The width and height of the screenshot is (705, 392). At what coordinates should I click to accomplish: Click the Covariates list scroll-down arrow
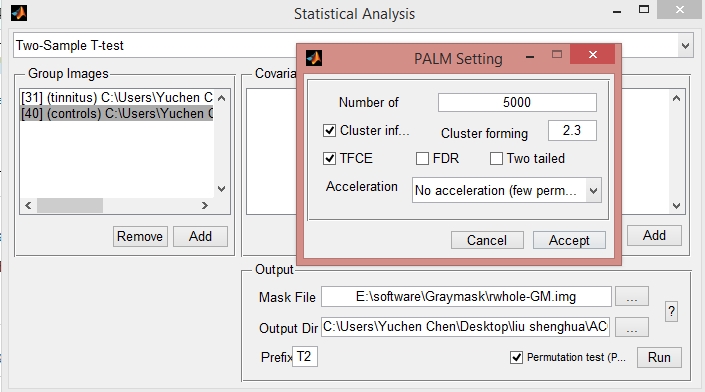coord(676,206)
